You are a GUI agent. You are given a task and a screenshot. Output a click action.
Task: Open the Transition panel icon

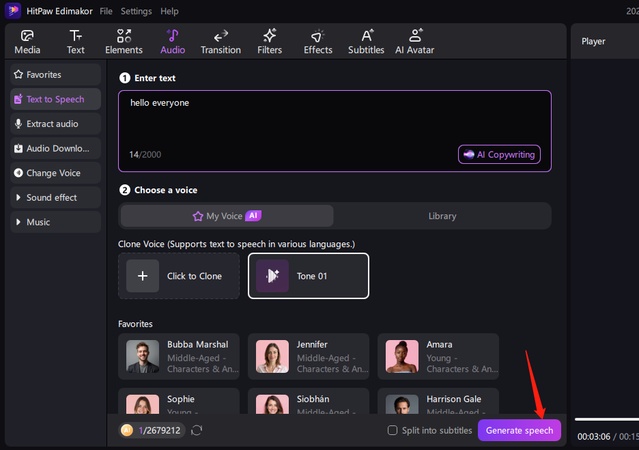[x=220, y=41]
